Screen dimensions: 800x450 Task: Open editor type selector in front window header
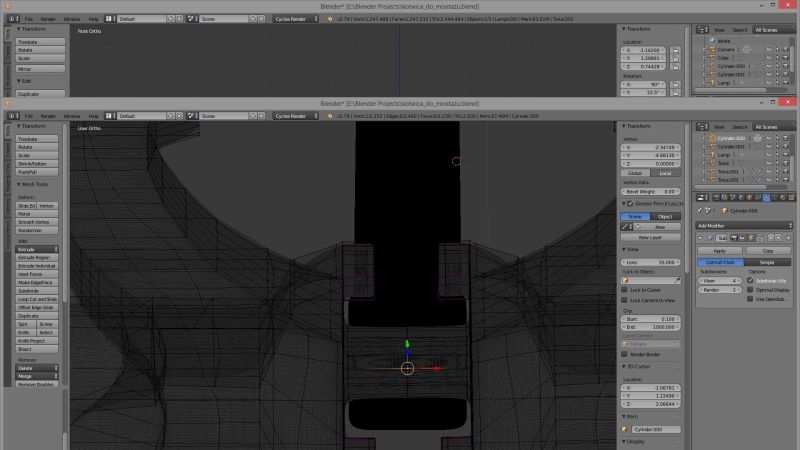(13, 116)
